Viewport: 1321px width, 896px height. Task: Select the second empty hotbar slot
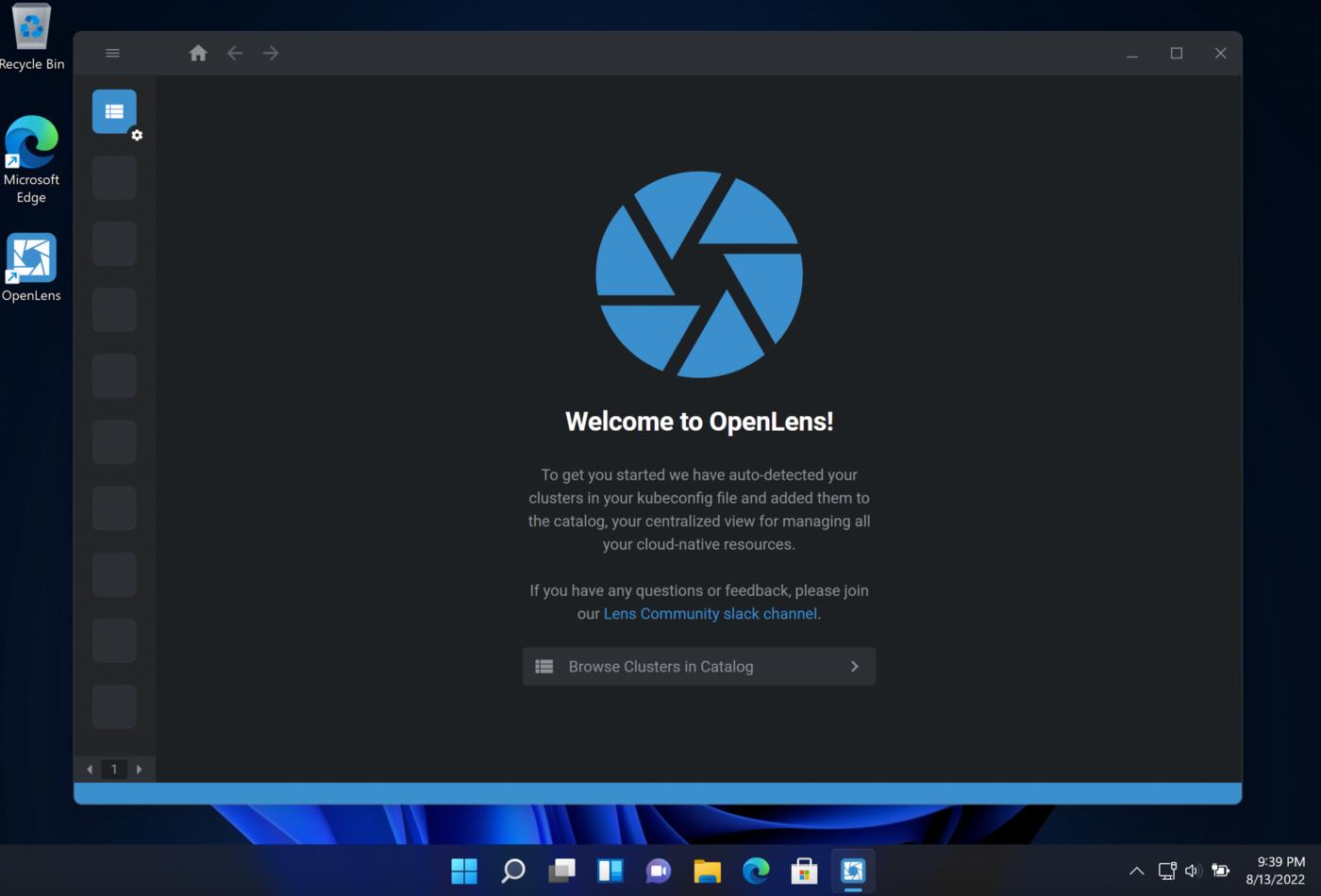(x=114, y=244)
